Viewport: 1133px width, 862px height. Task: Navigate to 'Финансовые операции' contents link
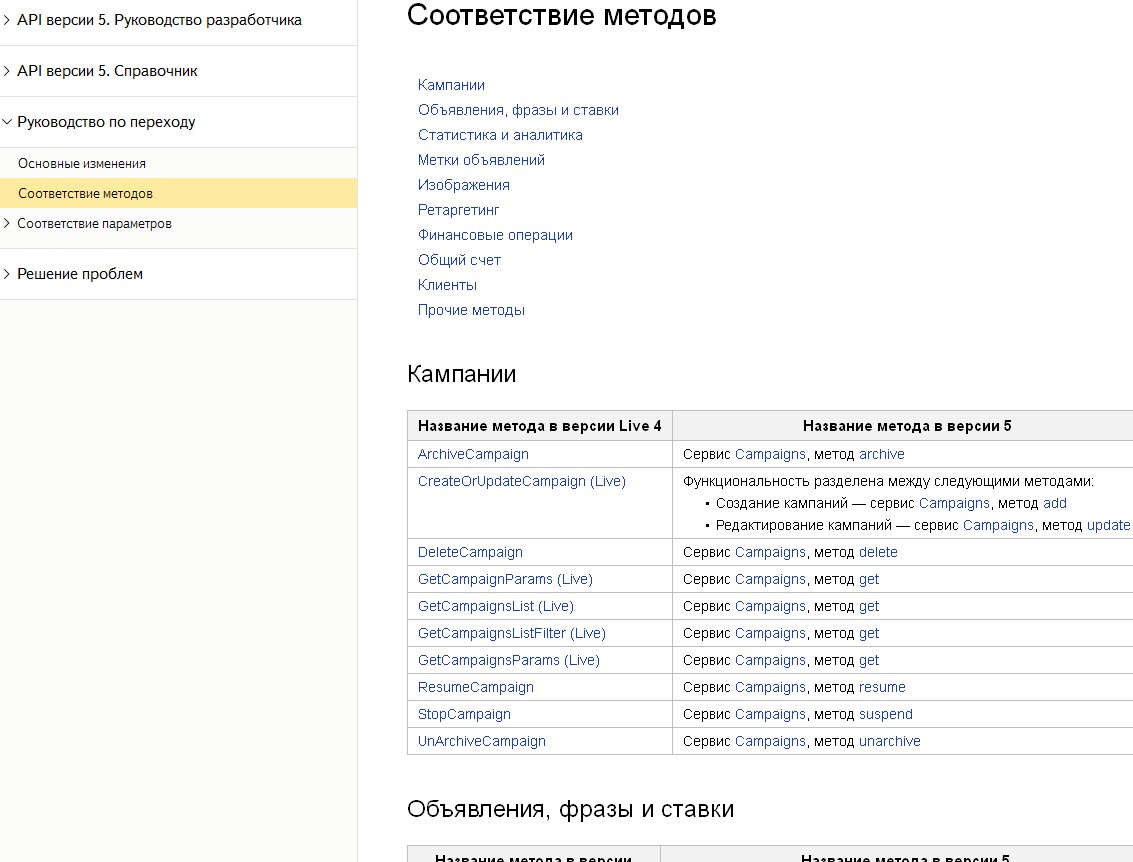(495, 235)
